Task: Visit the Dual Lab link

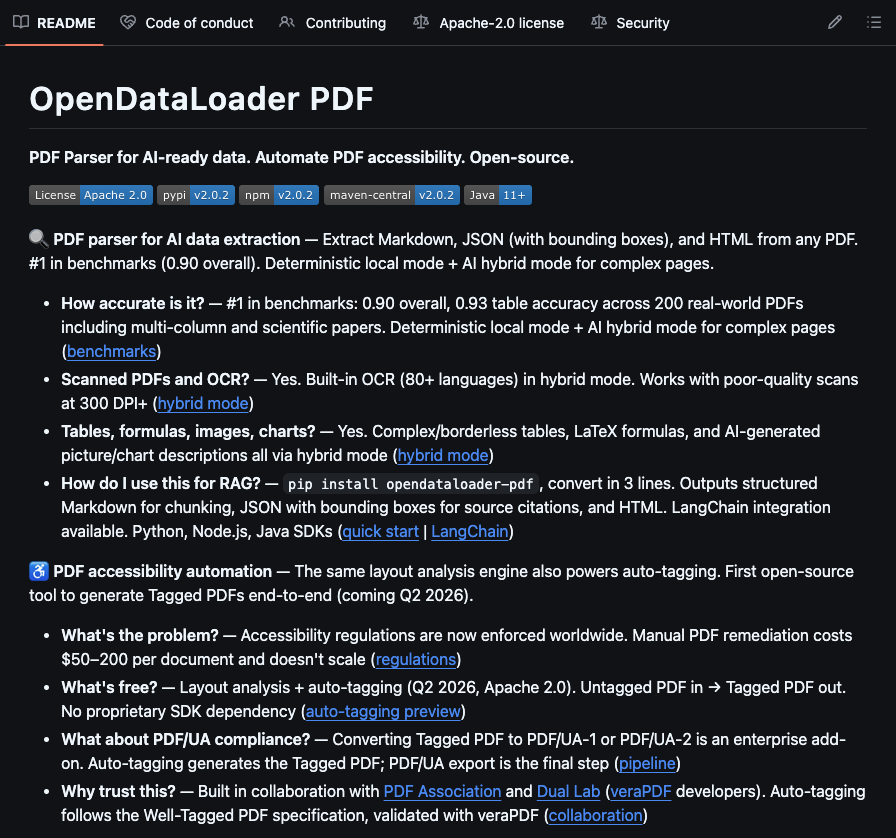Action: (569, 792)
